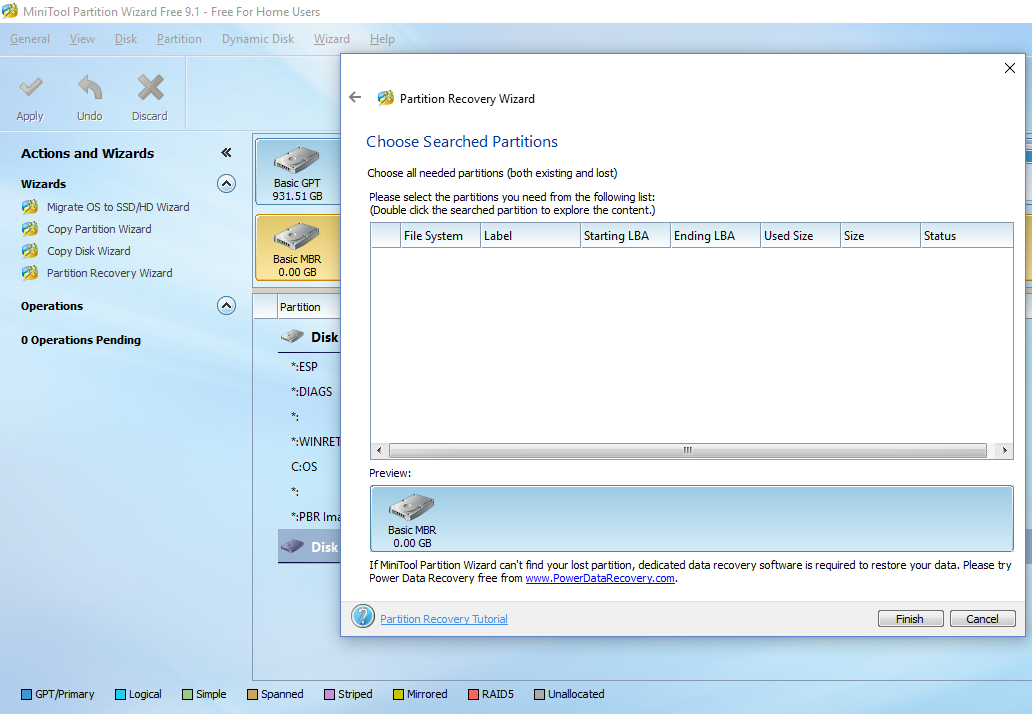The image size is (1032, 714).
Task: Open the Help menu
Action: 382,39
